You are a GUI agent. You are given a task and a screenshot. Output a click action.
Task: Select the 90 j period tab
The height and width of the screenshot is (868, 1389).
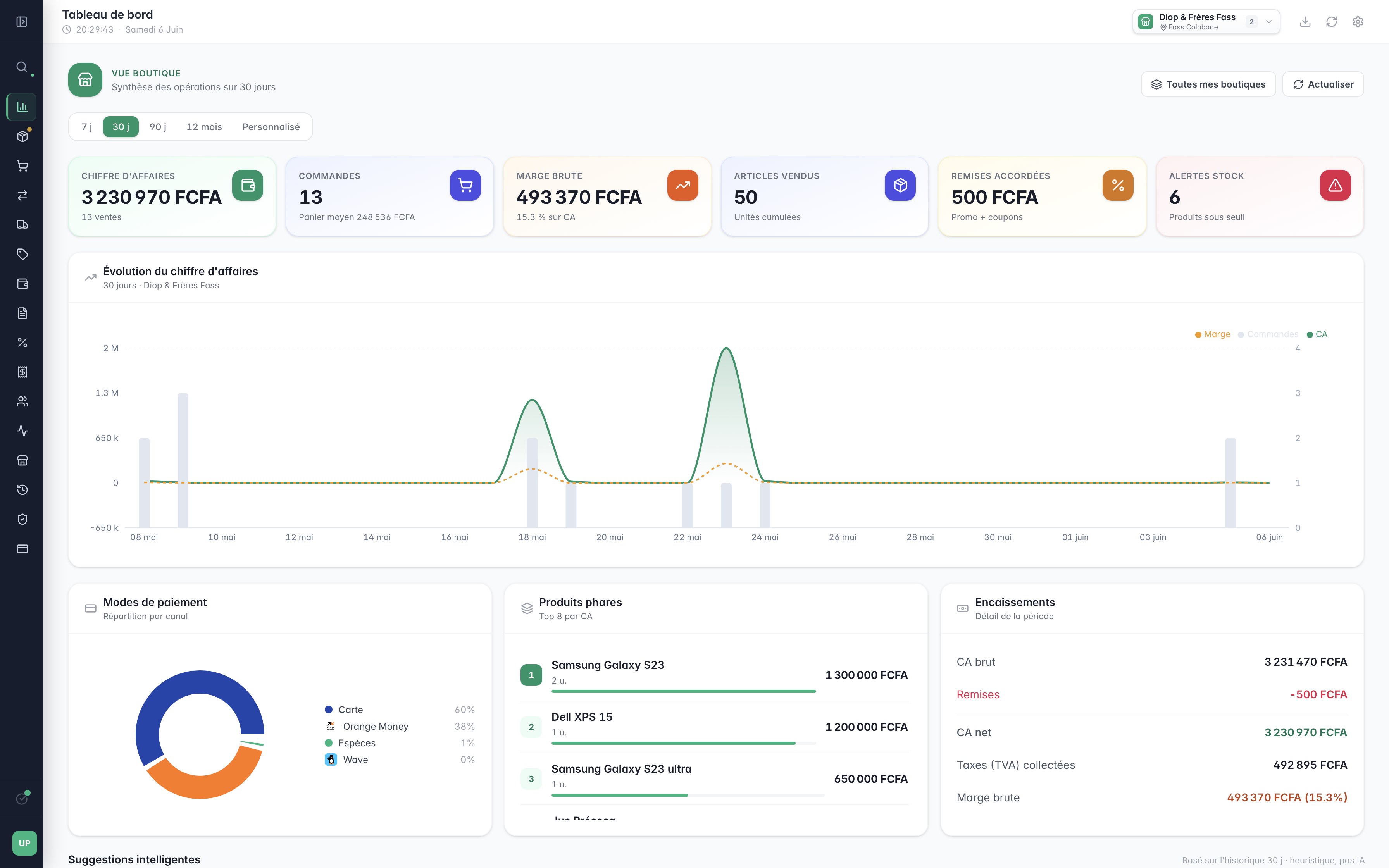(158, 127)
